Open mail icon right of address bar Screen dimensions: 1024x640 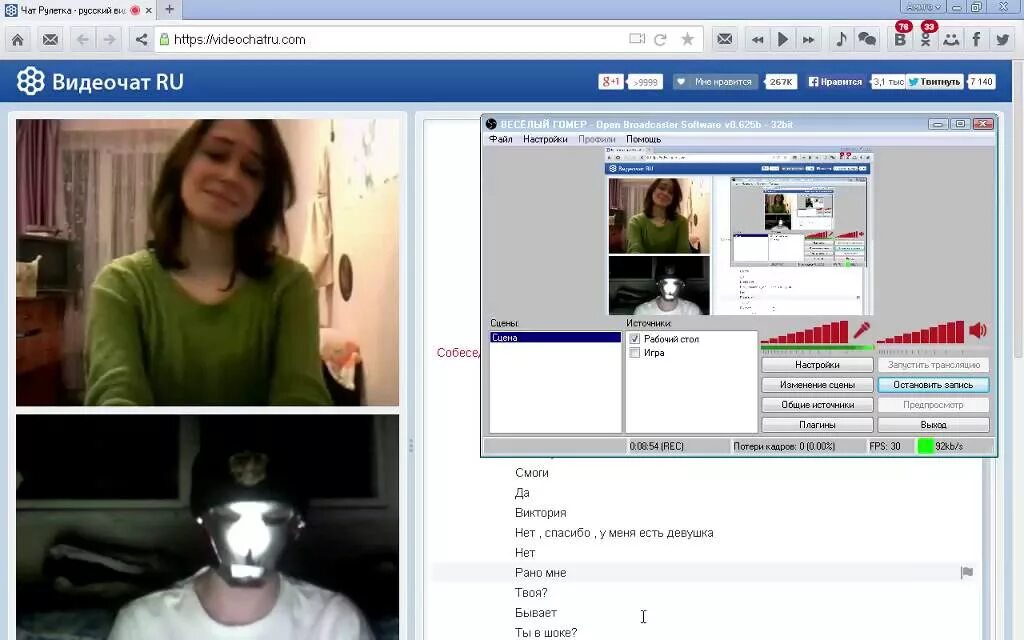point(724,40)
